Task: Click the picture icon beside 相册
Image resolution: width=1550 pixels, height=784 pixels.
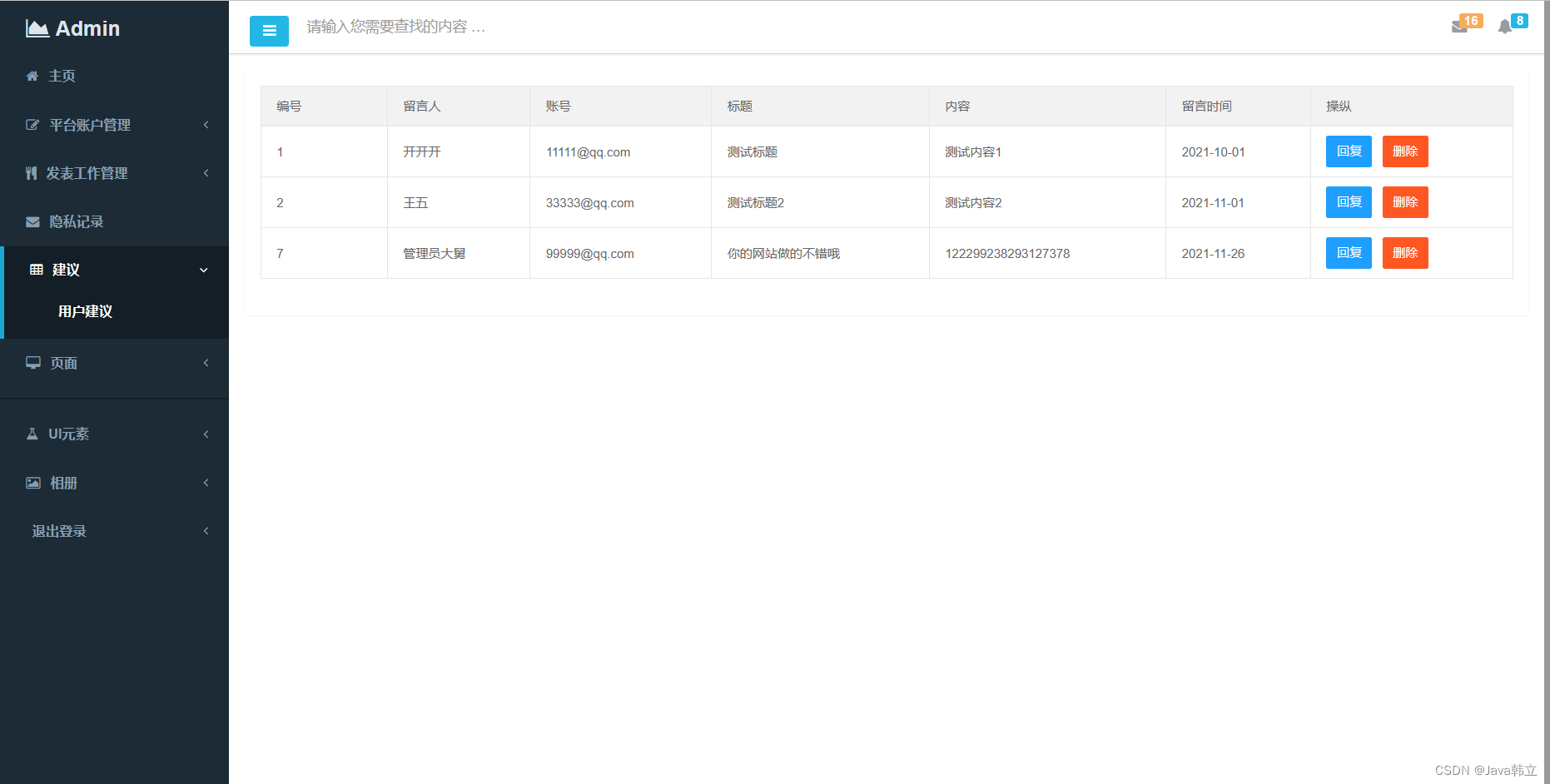Action: pos(33,483)
